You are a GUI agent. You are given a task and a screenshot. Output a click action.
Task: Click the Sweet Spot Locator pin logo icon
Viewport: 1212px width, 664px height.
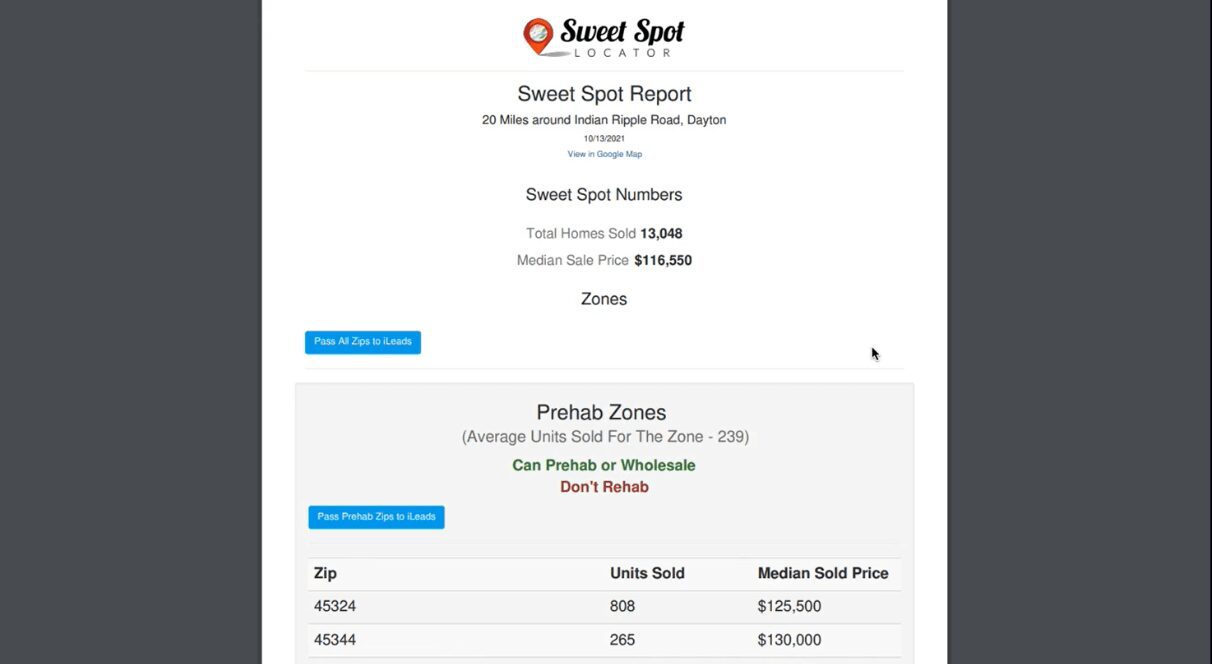coord(538,36)
